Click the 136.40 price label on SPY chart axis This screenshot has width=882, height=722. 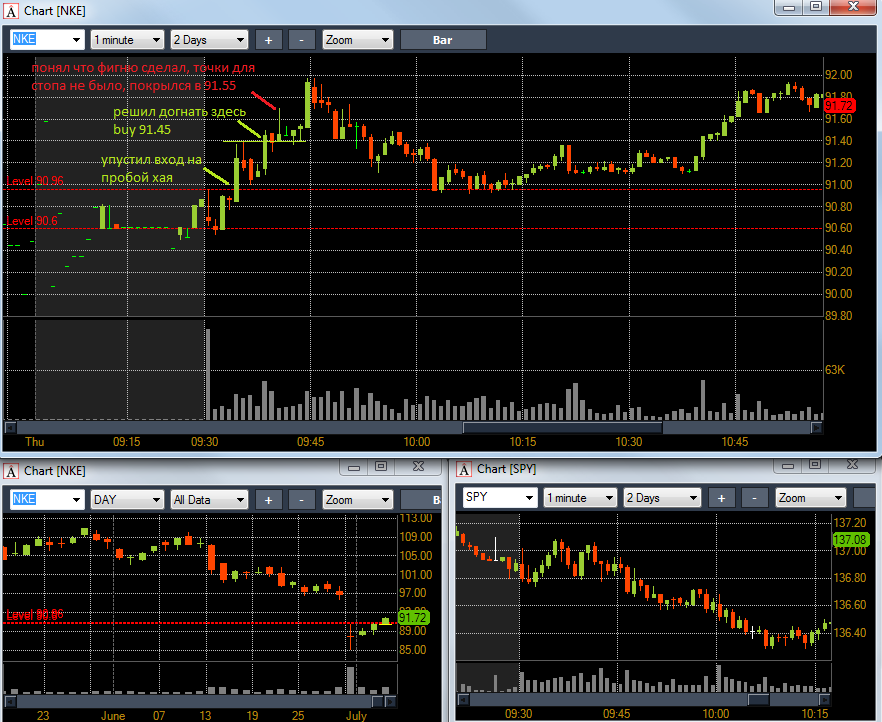(x=849, y=633)
